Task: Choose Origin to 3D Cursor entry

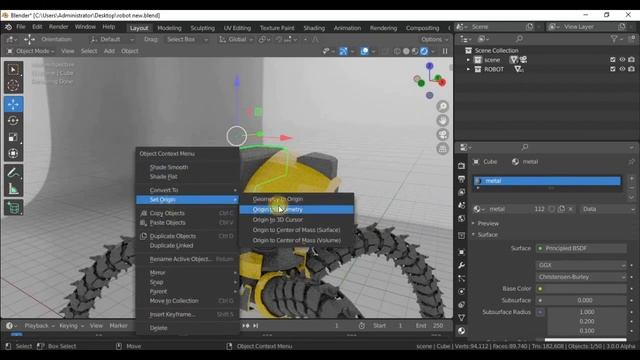Action: click(296, 220)
